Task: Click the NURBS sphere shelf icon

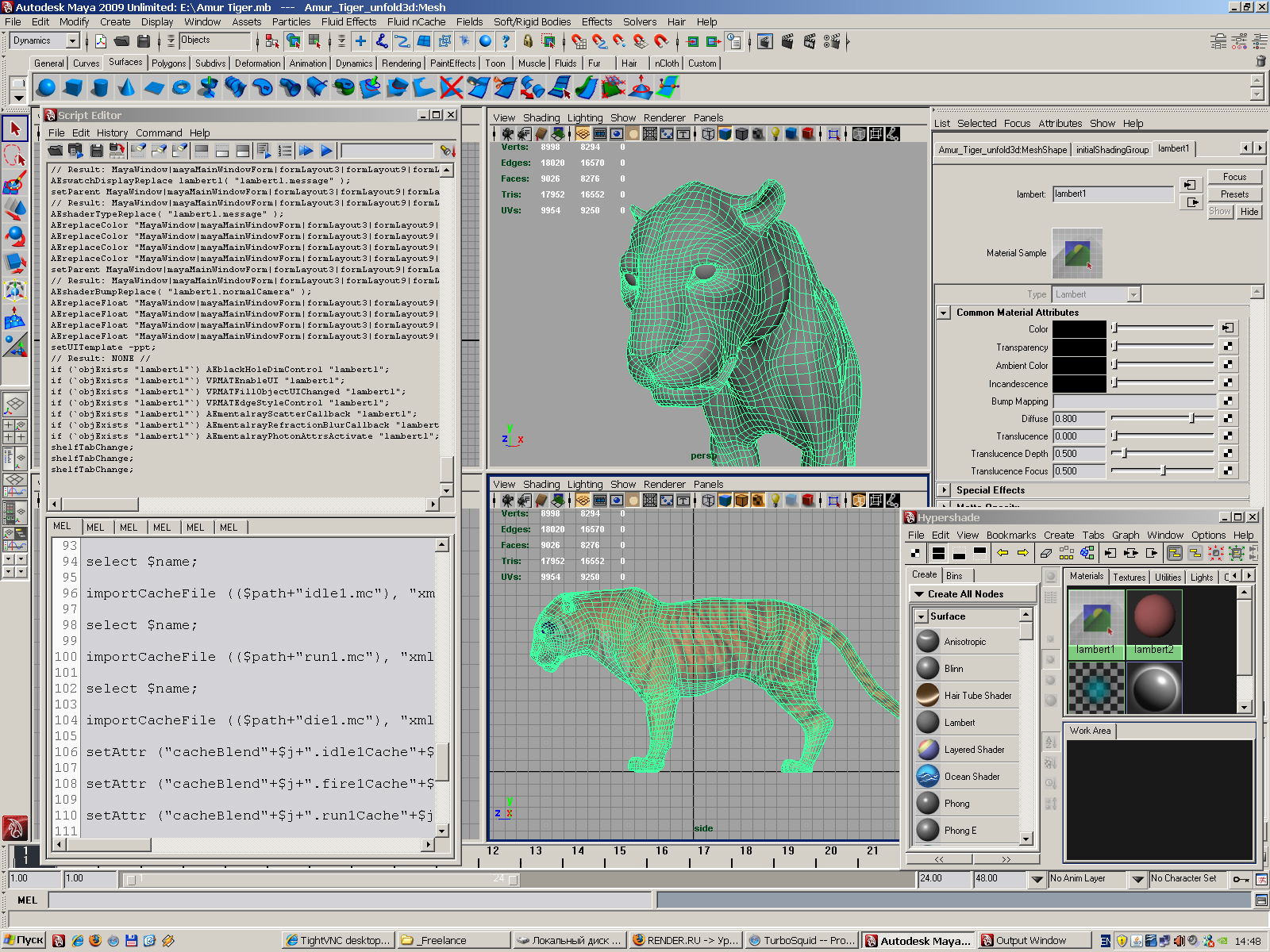Action: [47, 87]
